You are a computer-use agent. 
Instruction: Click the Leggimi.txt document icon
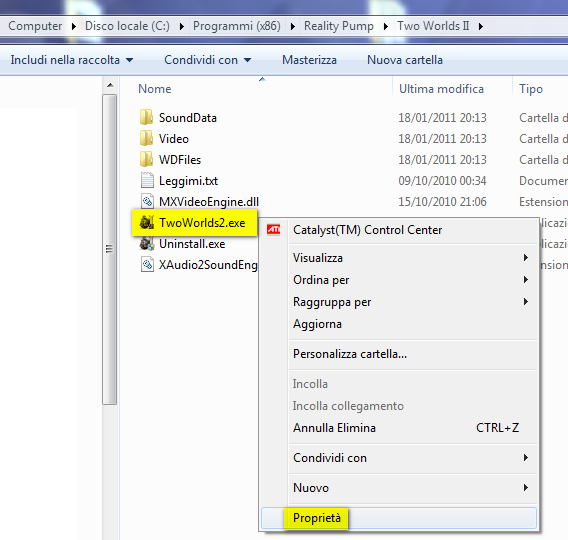pyautogui.click(x=147, y=180)
